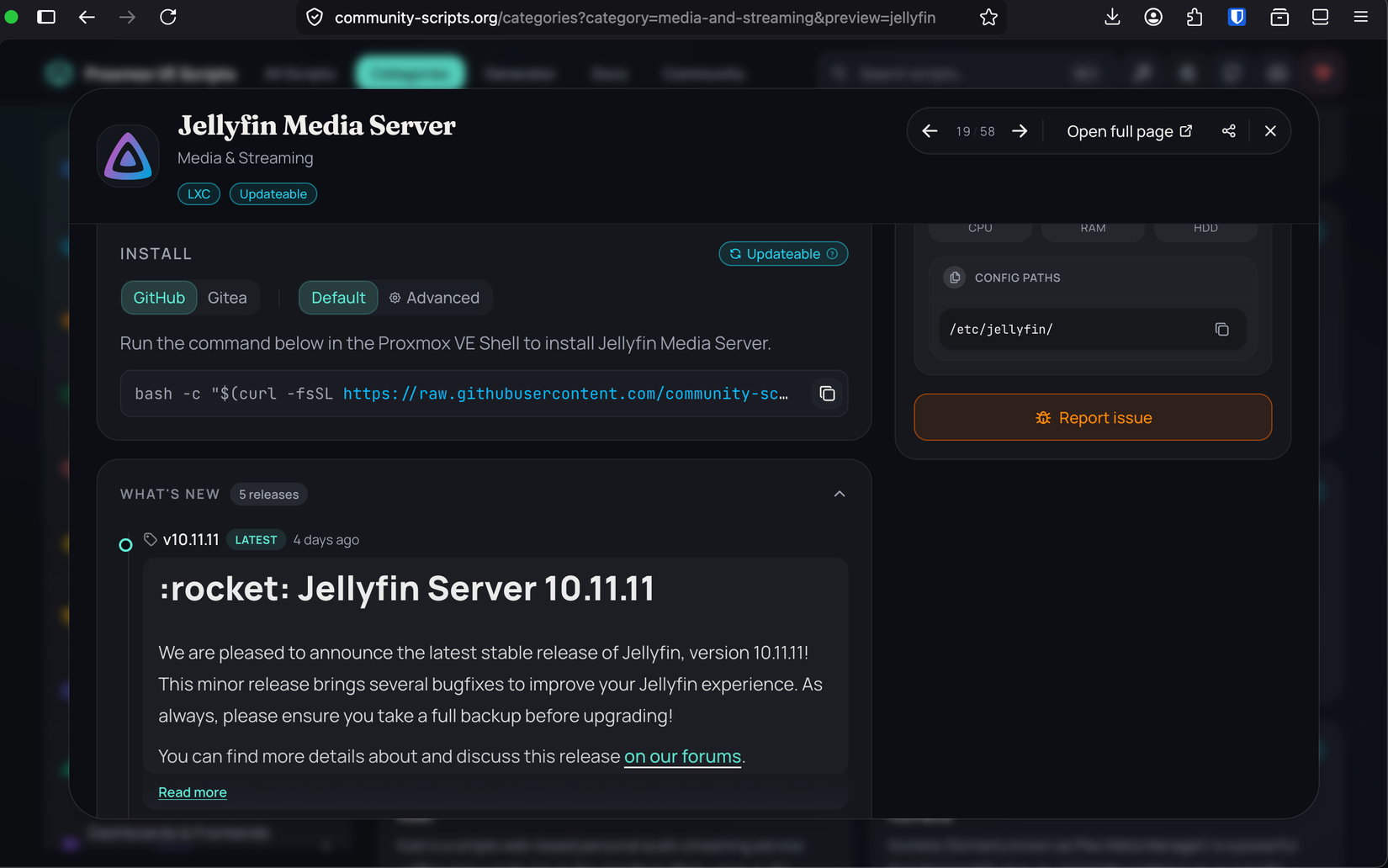Reload the page with the refresh icon

[168, 17]
